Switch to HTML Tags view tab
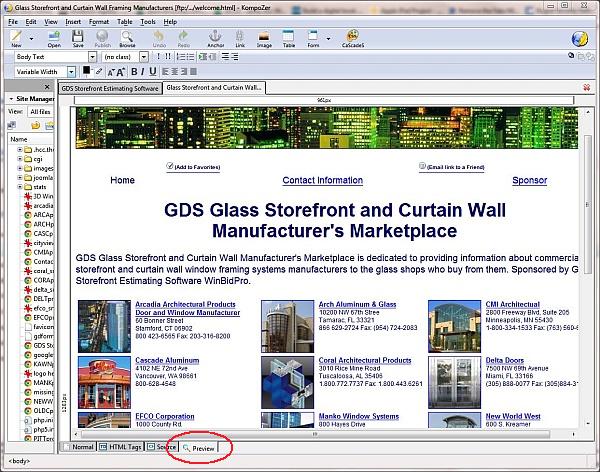Image resolution: width=600 pixels, height=472 pixels. (x=121, y=447)
